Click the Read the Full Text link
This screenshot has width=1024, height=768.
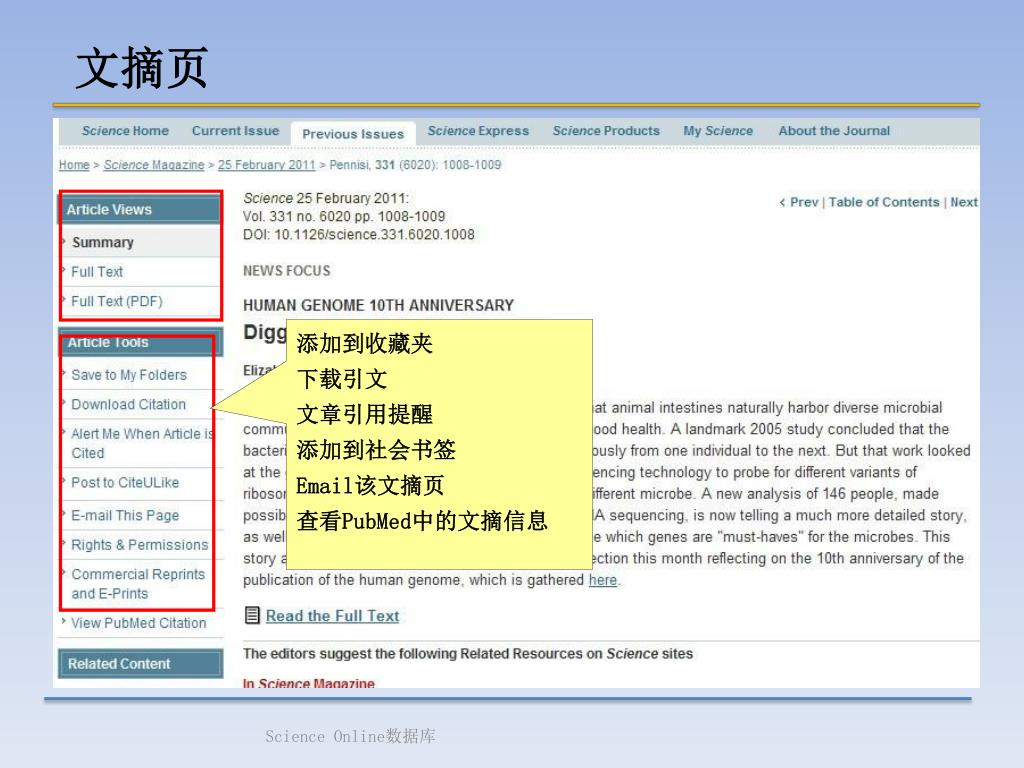click(332, 616)
